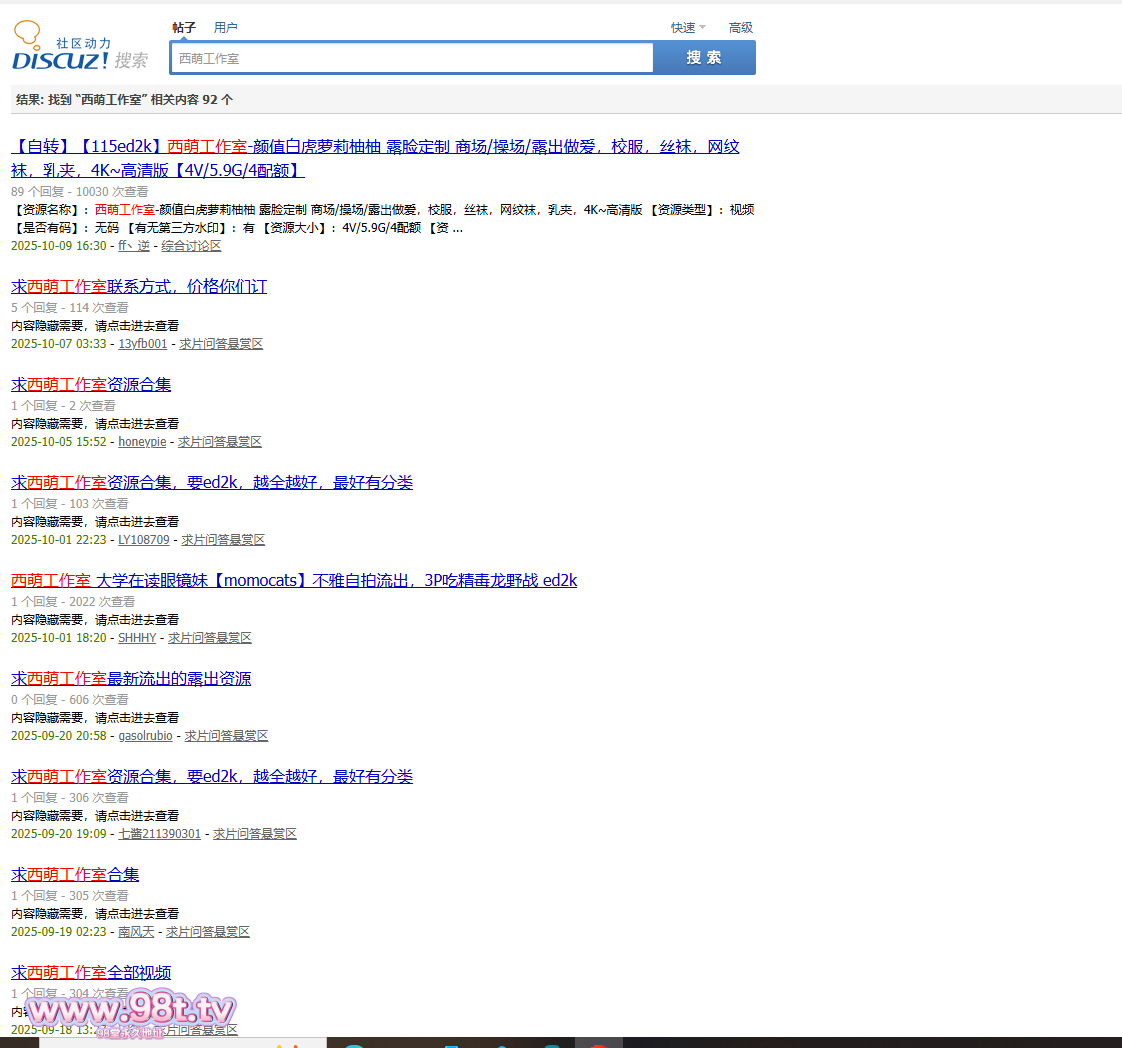This screenshot has height=1048, width=1122.
Task: Open user LY108709's profile
Action: pos(144,540)
